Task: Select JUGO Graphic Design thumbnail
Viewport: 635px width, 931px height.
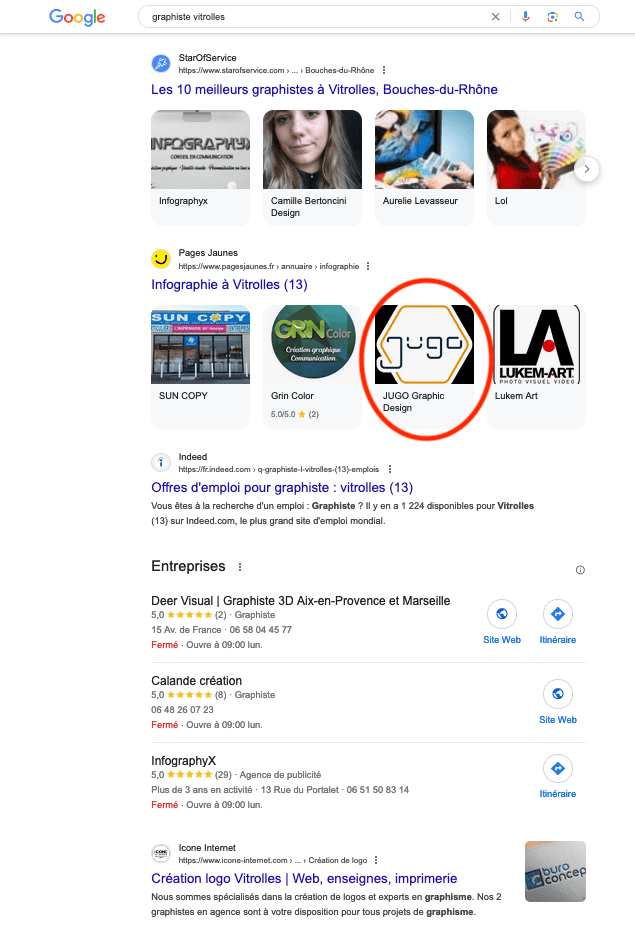Action: [424, 344]
